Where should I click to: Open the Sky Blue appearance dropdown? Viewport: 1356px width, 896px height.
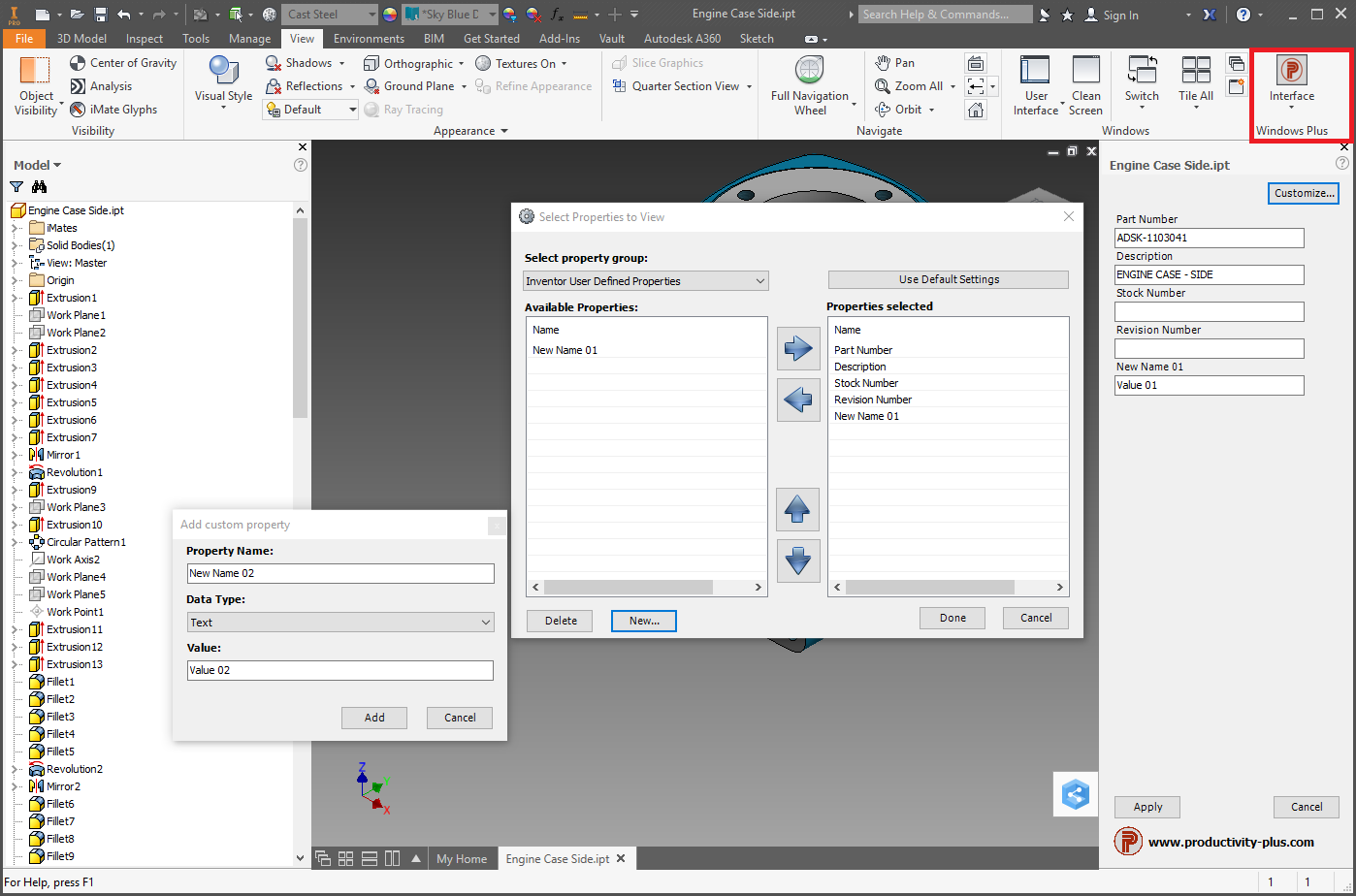450,15
